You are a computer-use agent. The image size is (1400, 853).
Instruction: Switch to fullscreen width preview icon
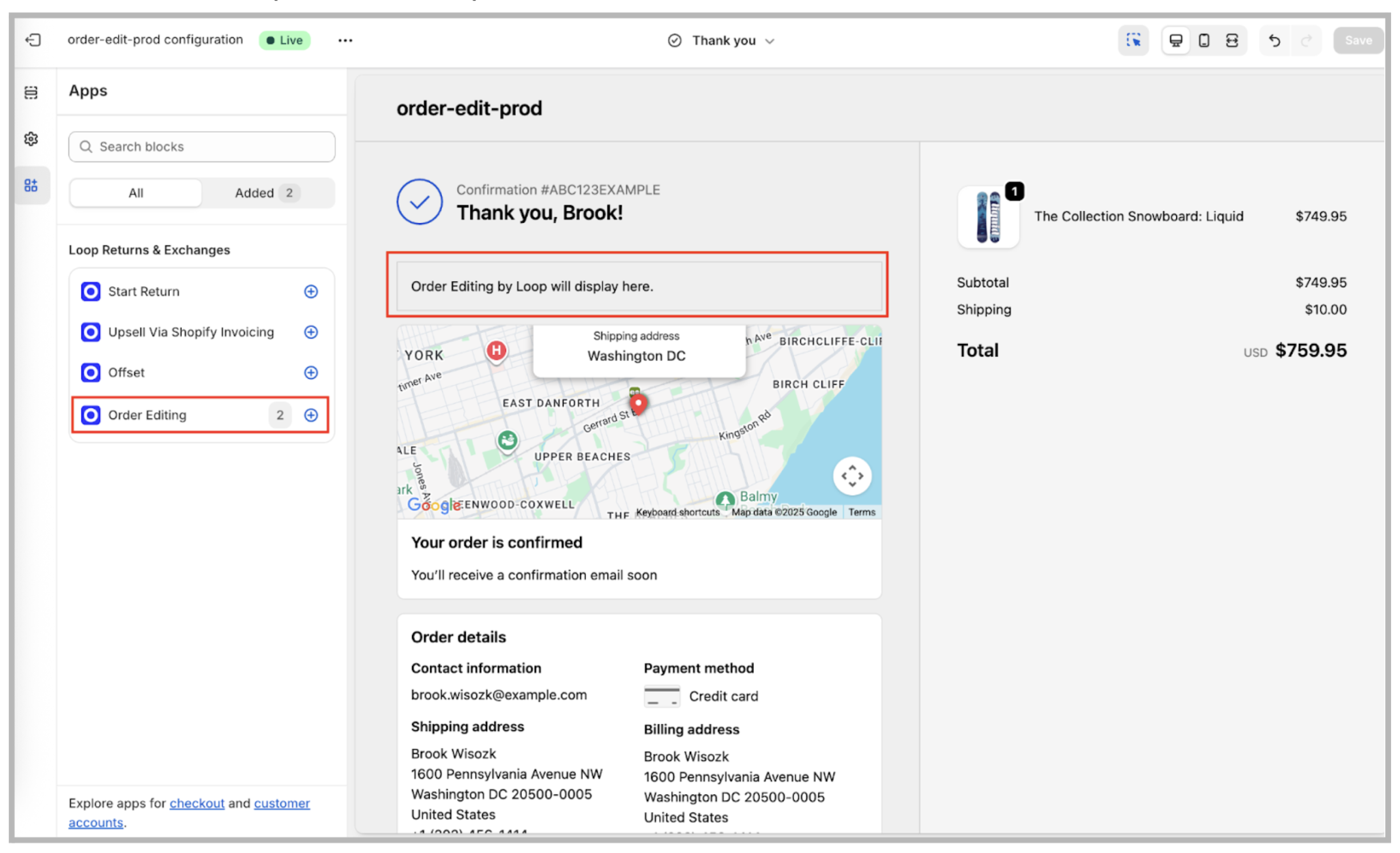pos(1232,40)
